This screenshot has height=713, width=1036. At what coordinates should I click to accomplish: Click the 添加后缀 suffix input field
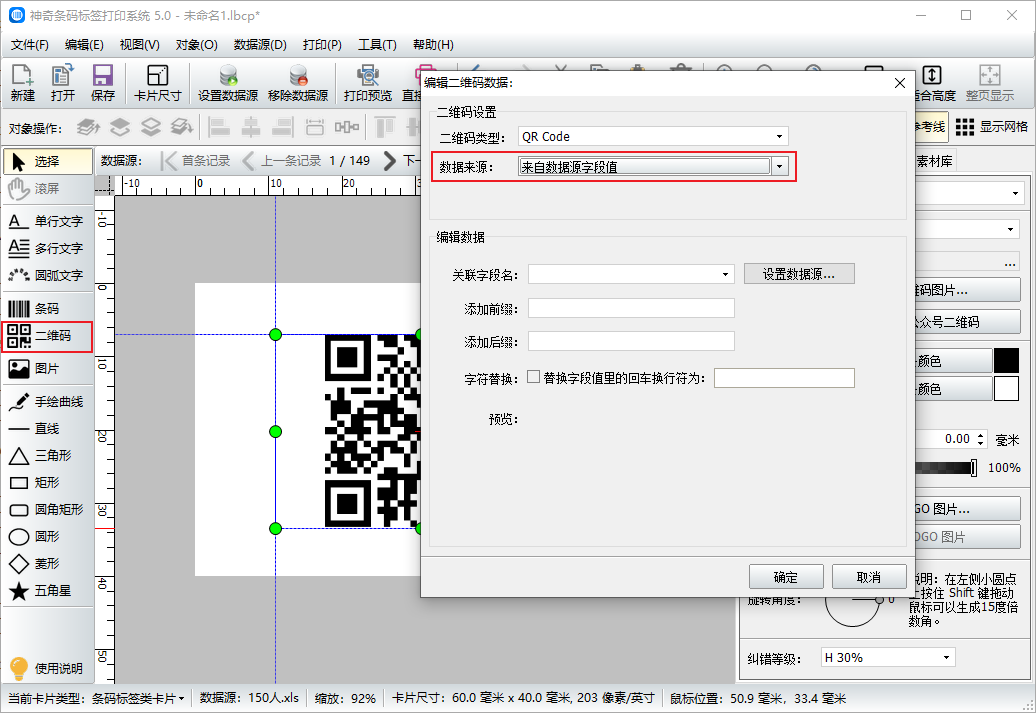pos(631,341)
